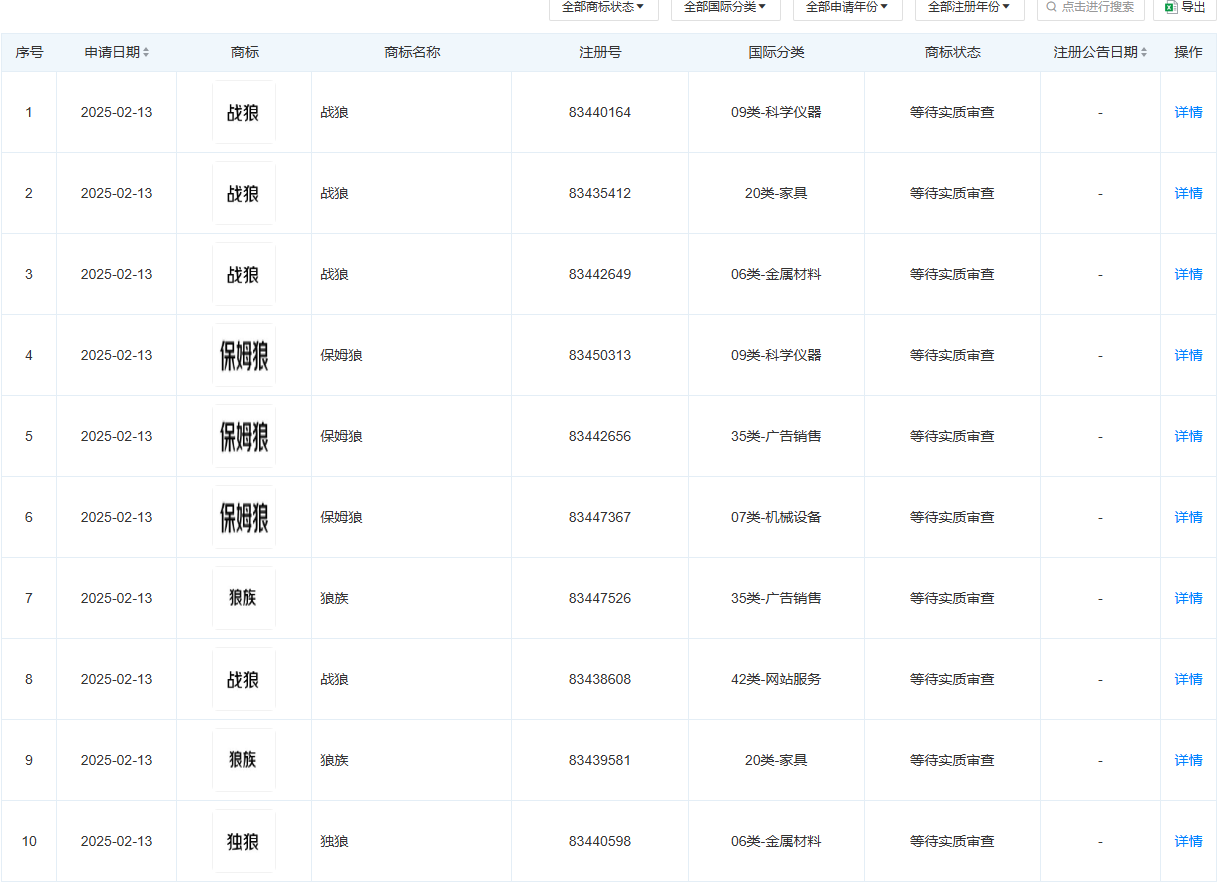
Task: Select registration number 83447367
Action: (x=600, y=517)
